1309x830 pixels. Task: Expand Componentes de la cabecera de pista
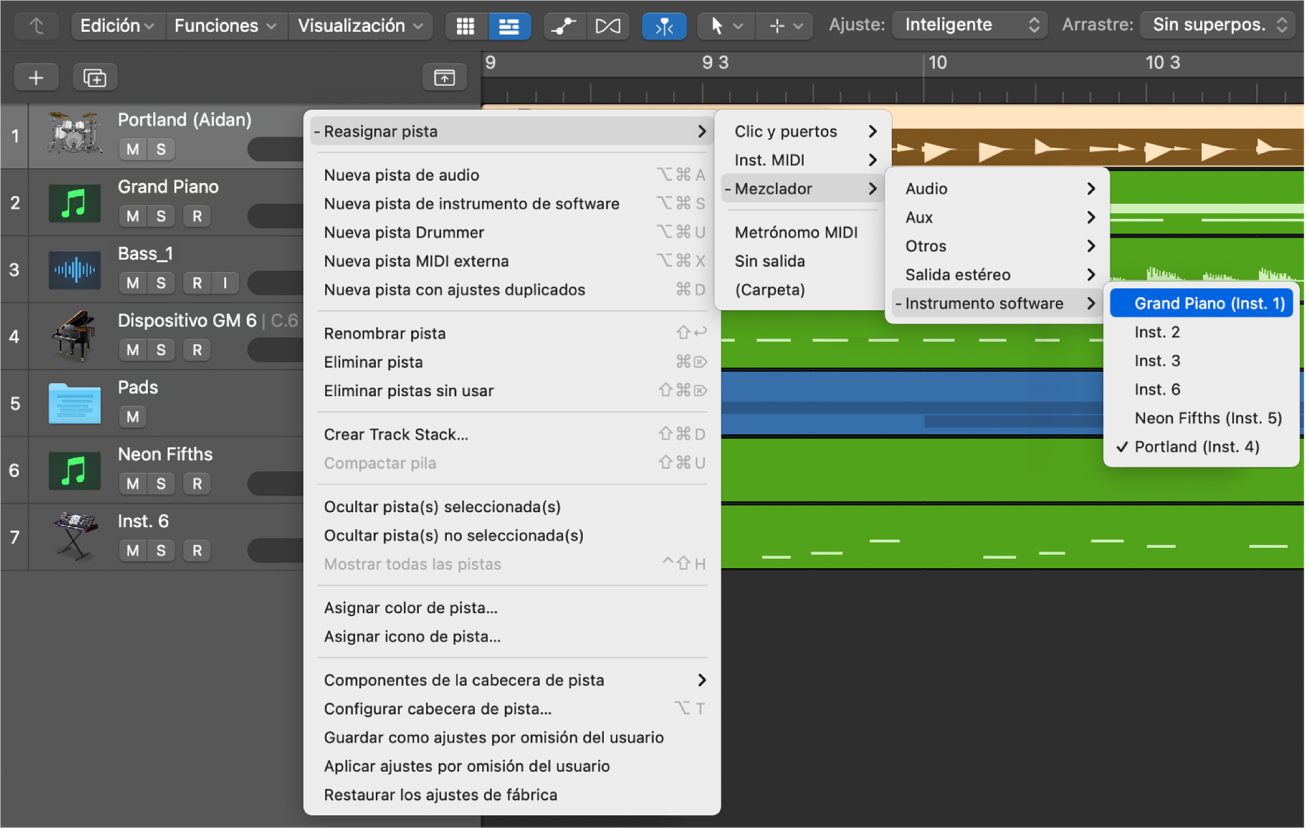(512, 681)
